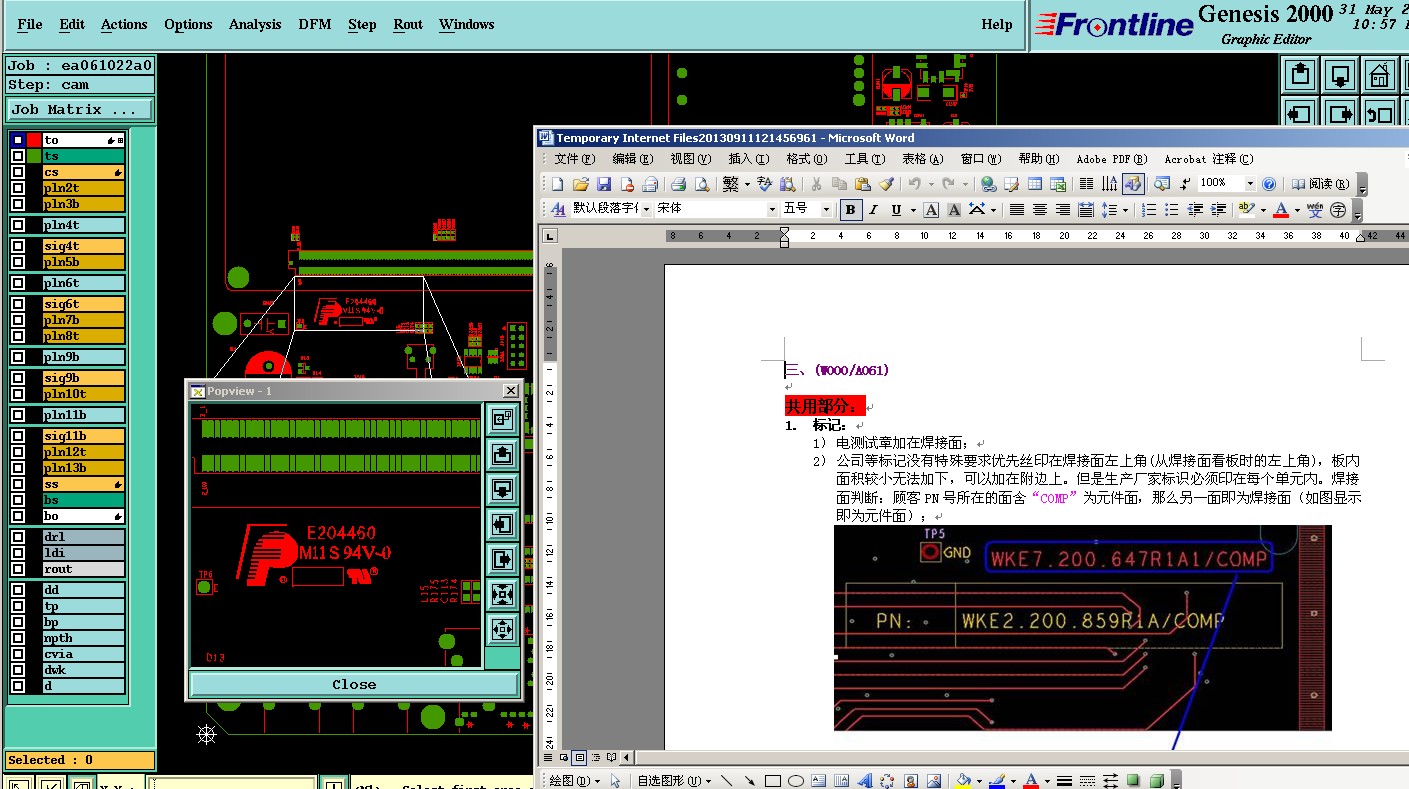
Task: Click Word's Print icon
Action: pyautogui.click(x=679, y=184)
